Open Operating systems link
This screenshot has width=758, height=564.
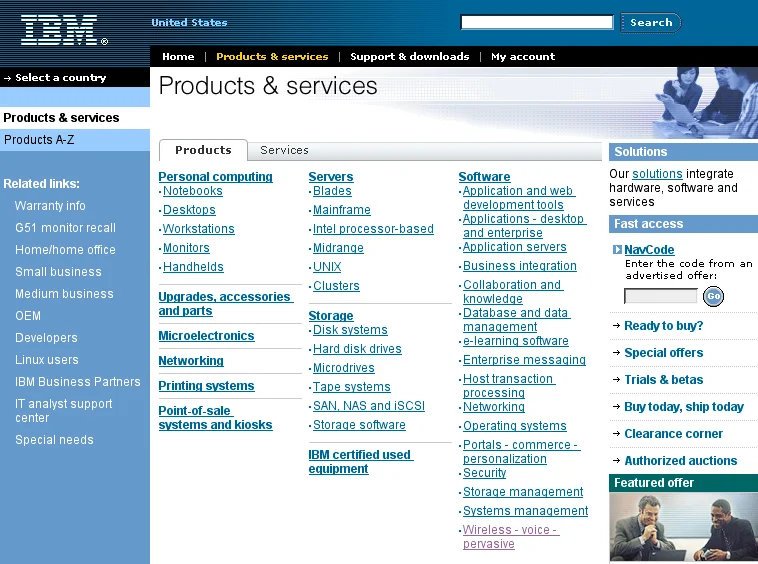pos(515,426)
